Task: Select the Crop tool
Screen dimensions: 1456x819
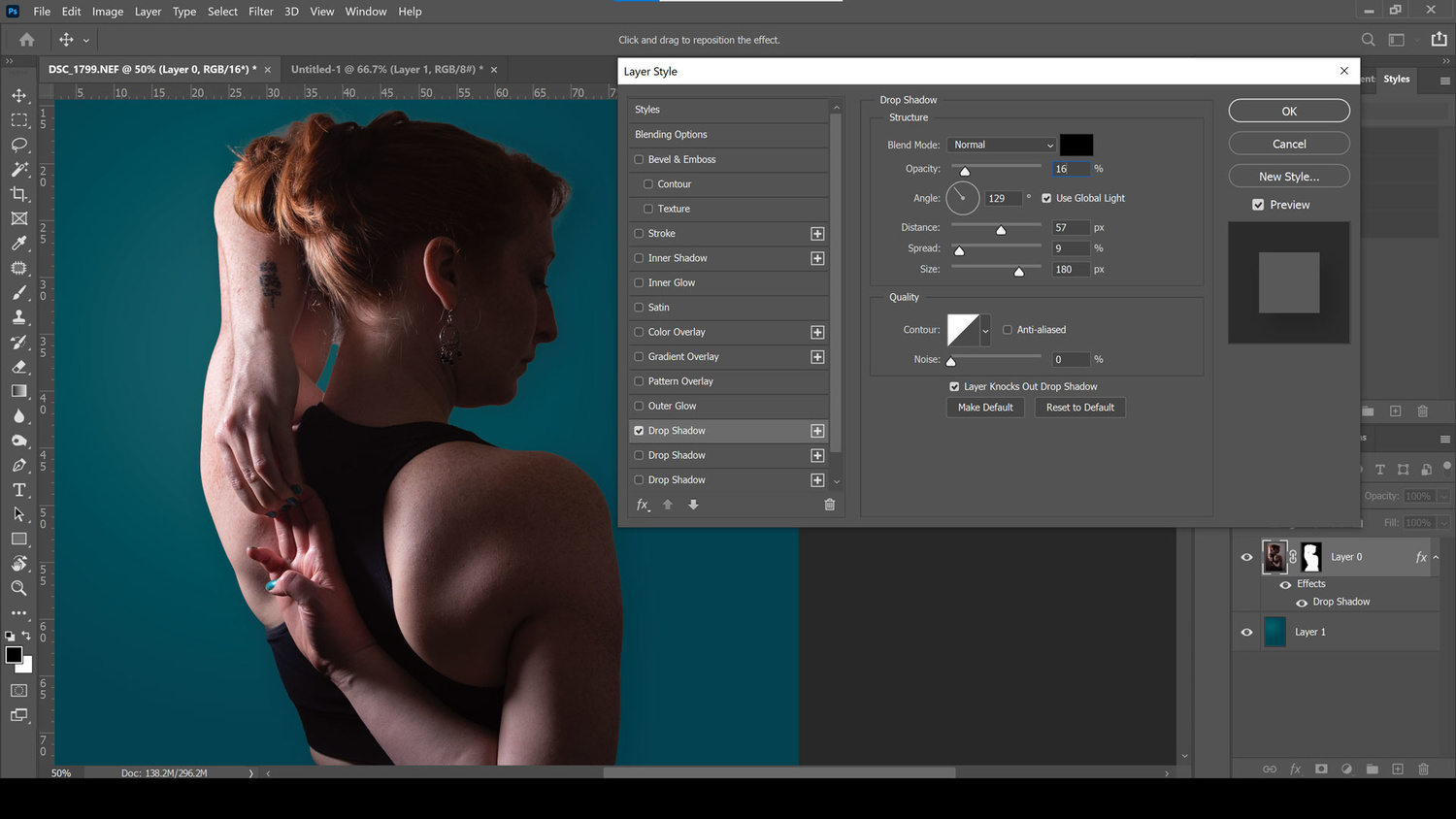Action: click(18, 194)
